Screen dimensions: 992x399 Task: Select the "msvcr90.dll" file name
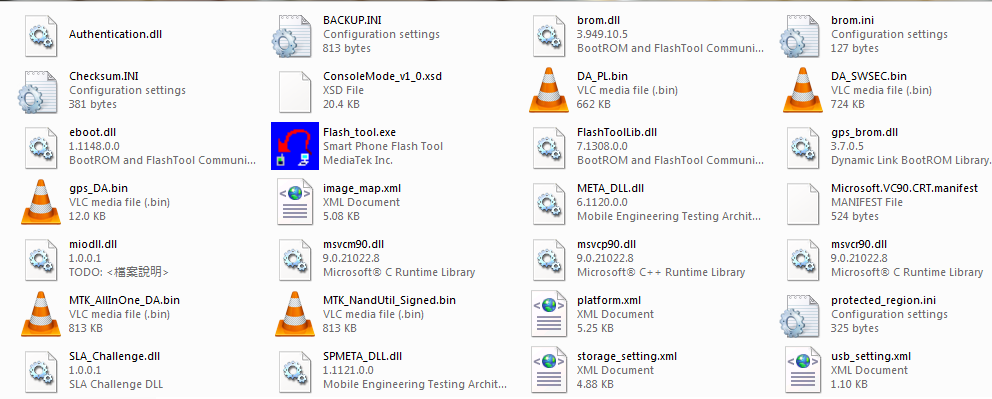tap(859, 244)
